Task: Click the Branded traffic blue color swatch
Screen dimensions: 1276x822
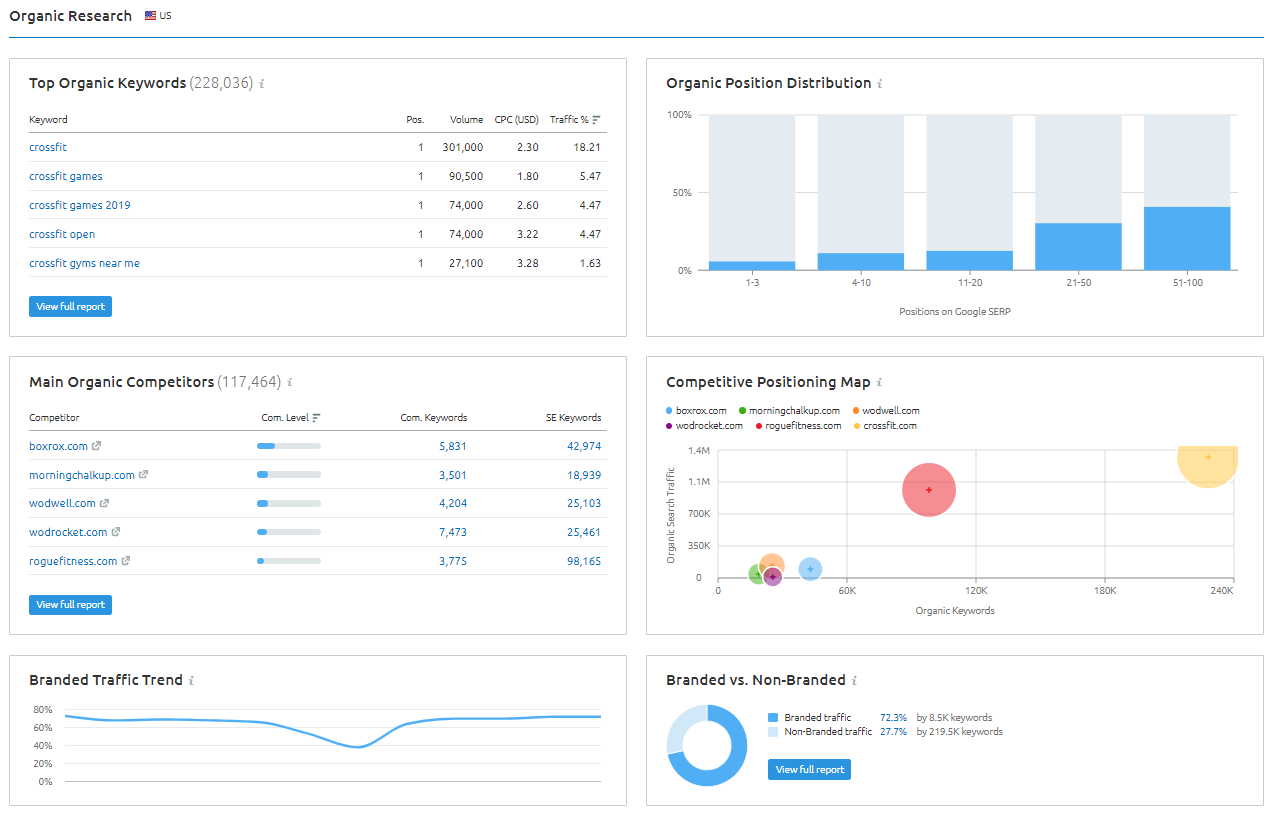Action: 773,718
